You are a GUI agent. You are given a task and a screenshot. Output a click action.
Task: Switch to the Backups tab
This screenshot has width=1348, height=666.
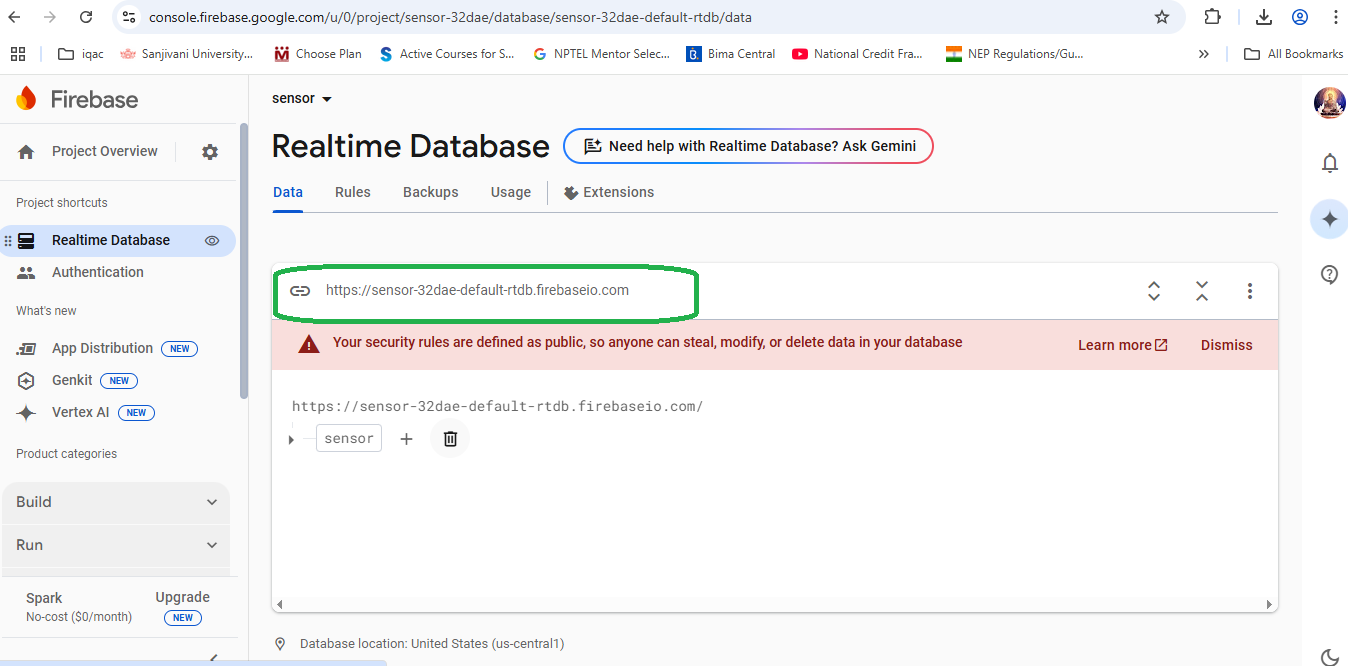point(431,192)
